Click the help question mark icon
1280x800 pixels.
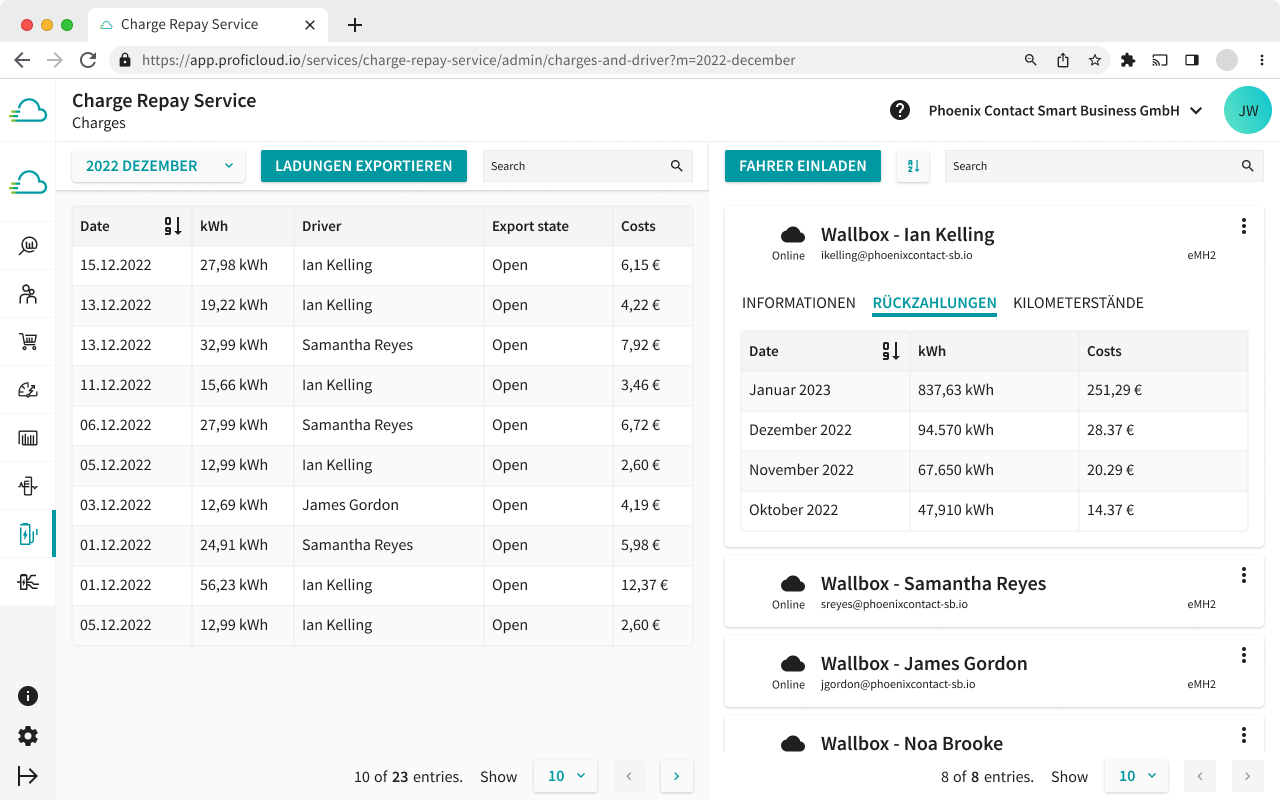click(900, 110)
